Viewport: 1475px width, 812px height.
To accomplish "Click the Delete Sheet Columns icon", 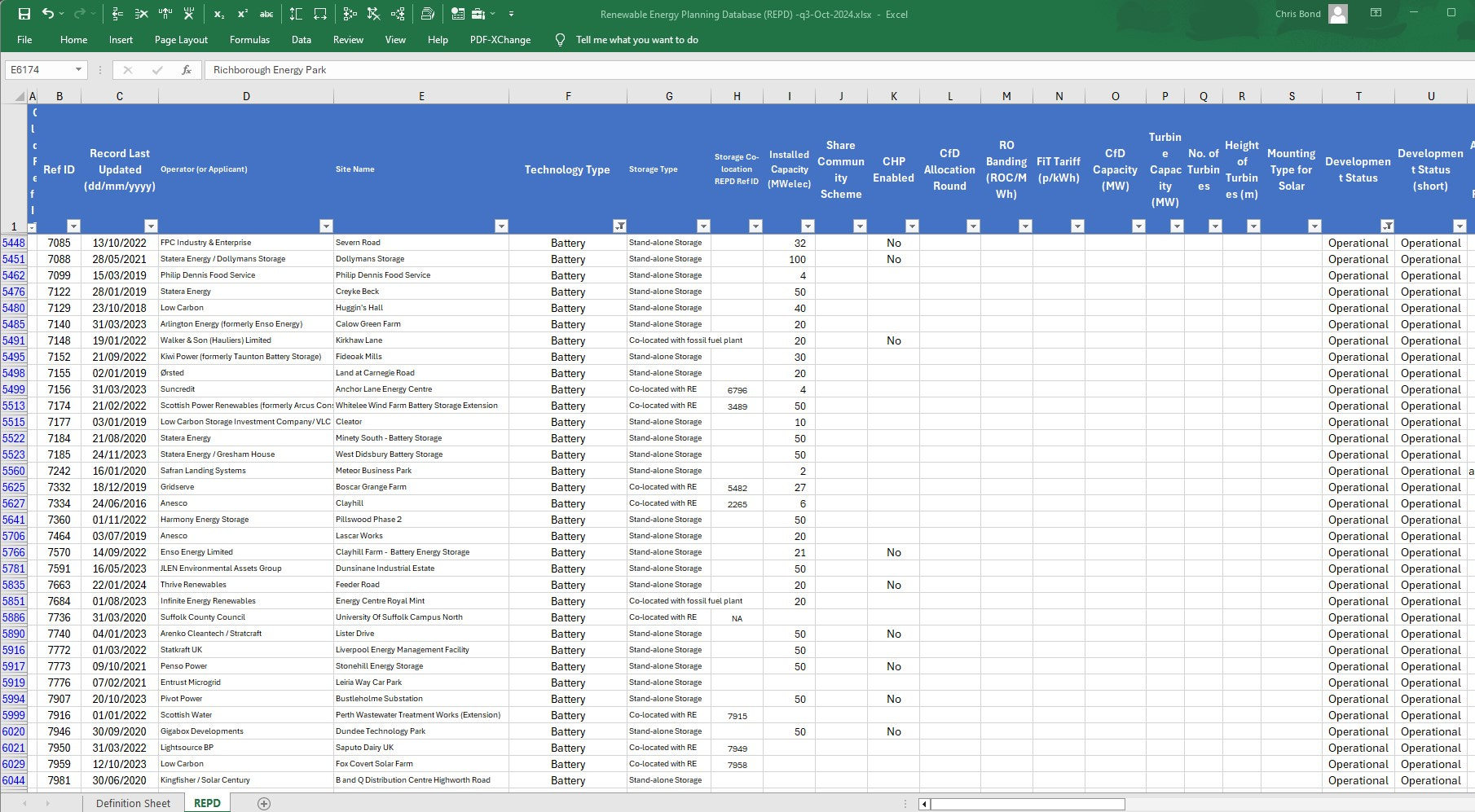I will coord(189,14).
